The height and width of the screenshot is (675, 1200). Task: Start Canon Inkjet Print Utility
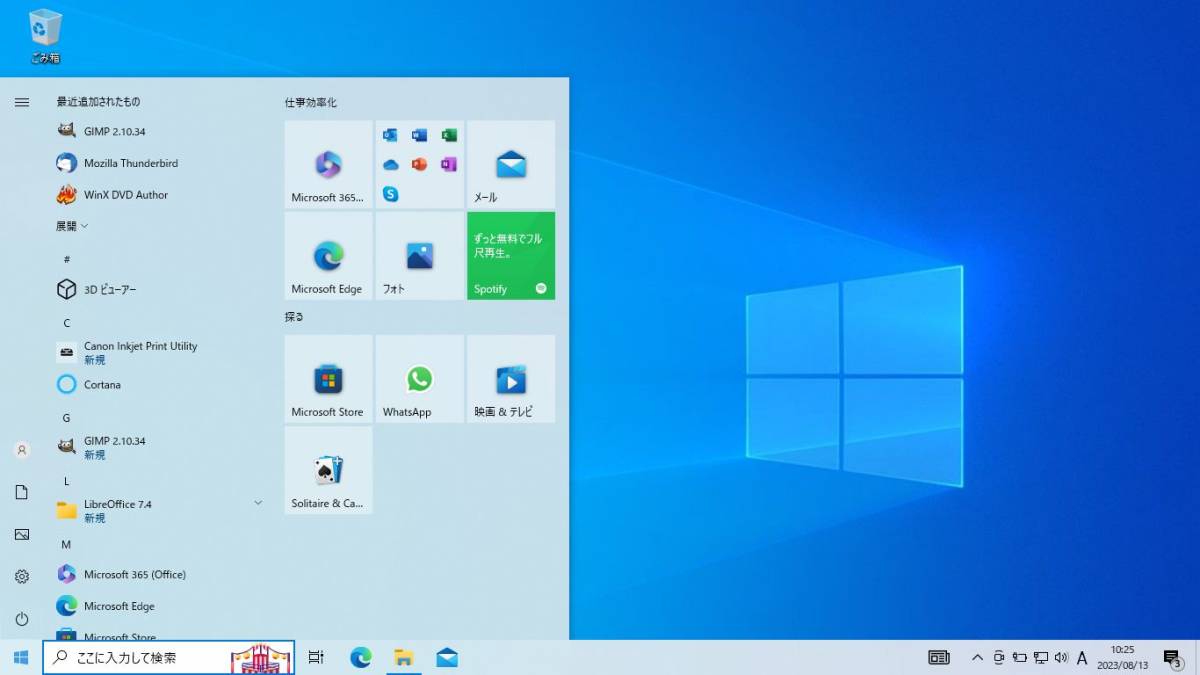coord(160,352)
